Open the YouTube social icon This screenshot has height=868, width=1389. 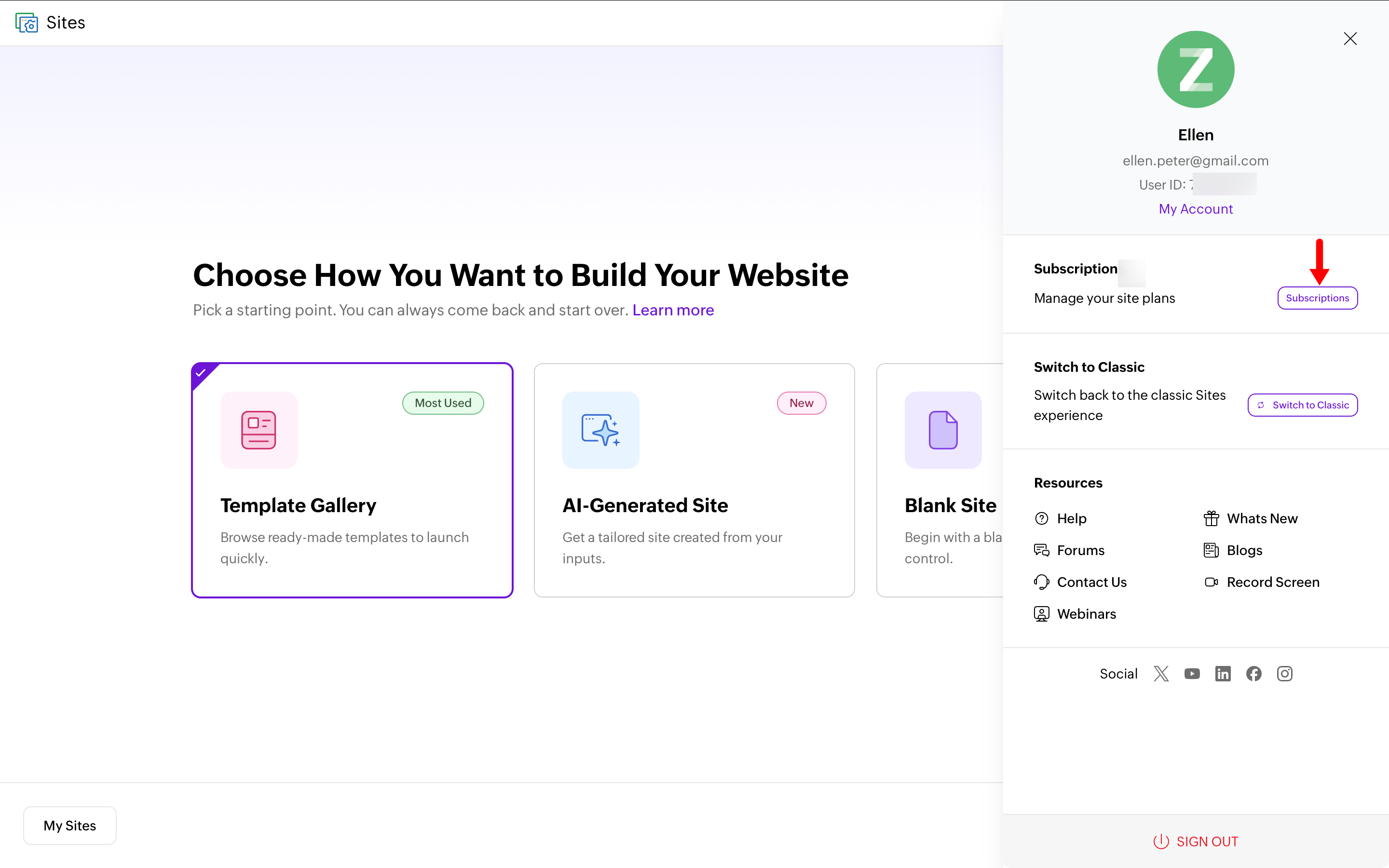[x=1192, y=673]
